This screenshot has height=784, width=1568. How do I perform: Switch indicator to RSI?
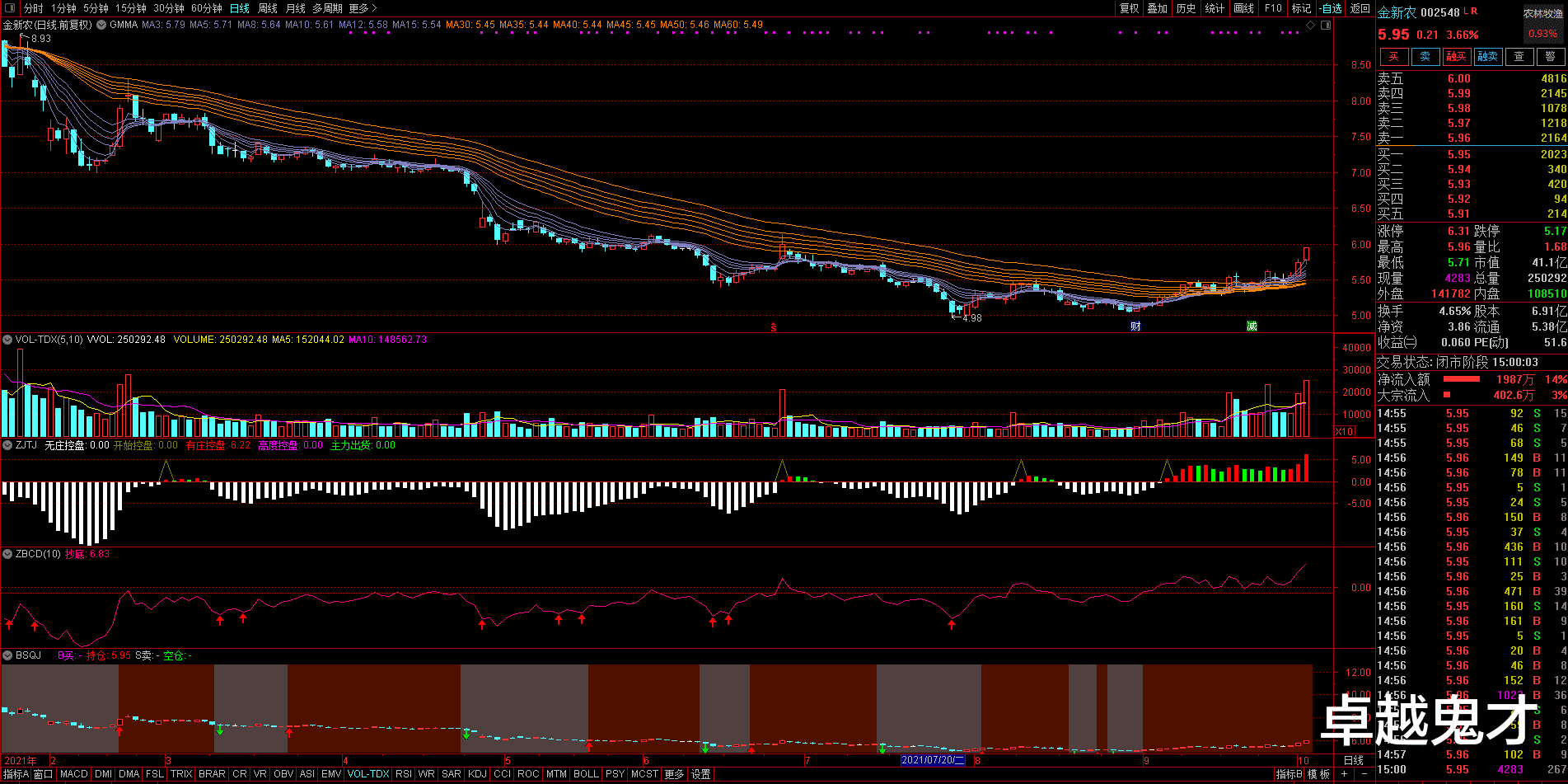404,774
